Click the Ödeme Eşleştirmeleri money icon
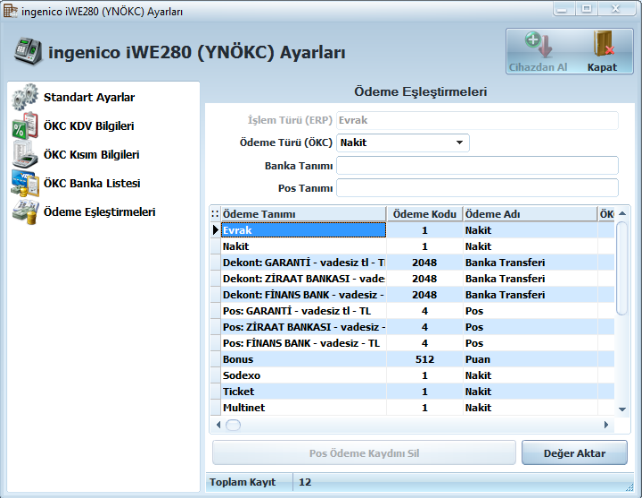Image resolution: width=642 pixels, height=498 pixels. click(25, 212)
